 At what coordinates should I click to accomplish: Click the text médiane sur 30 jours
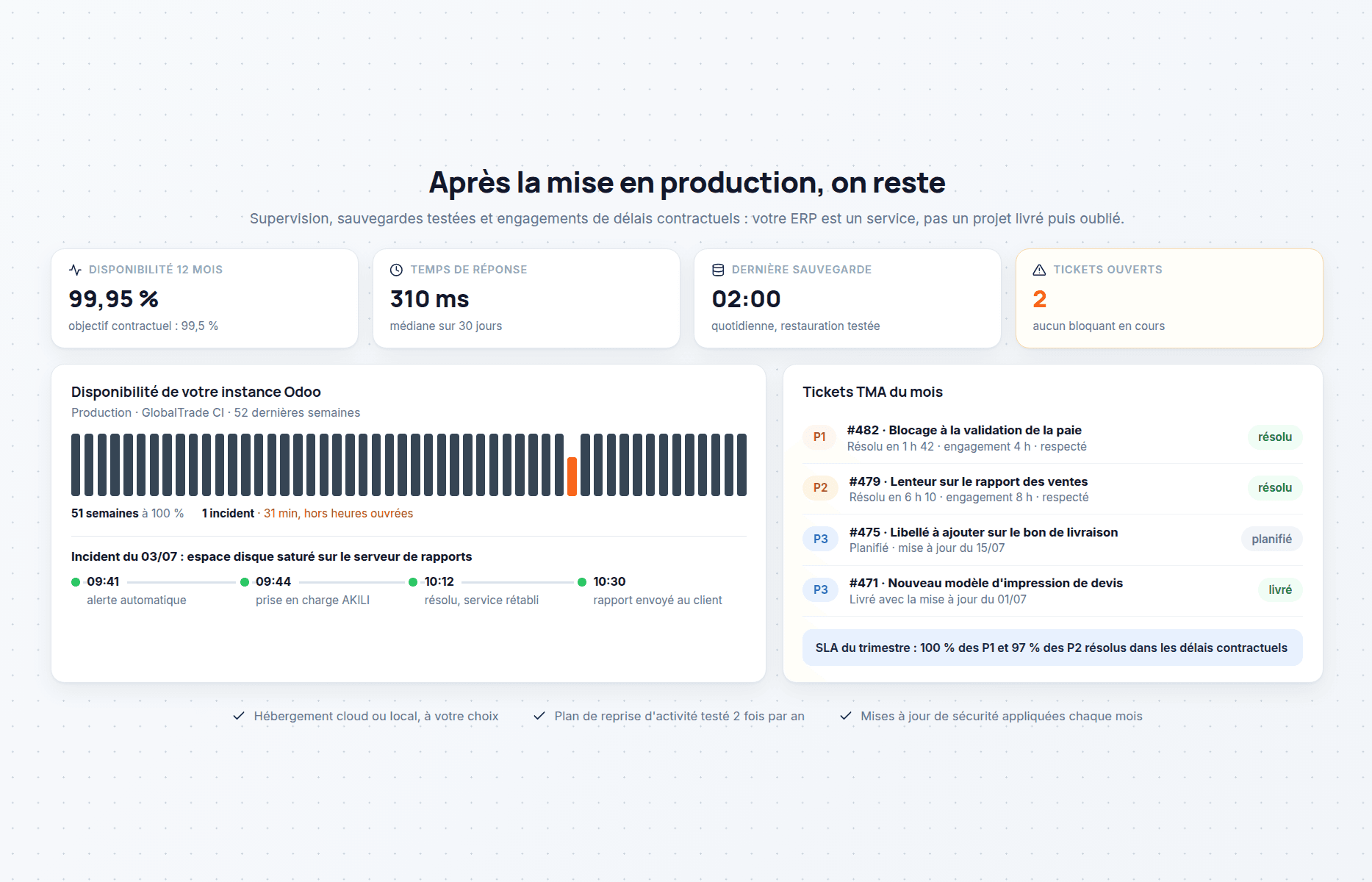coord(446,326)
